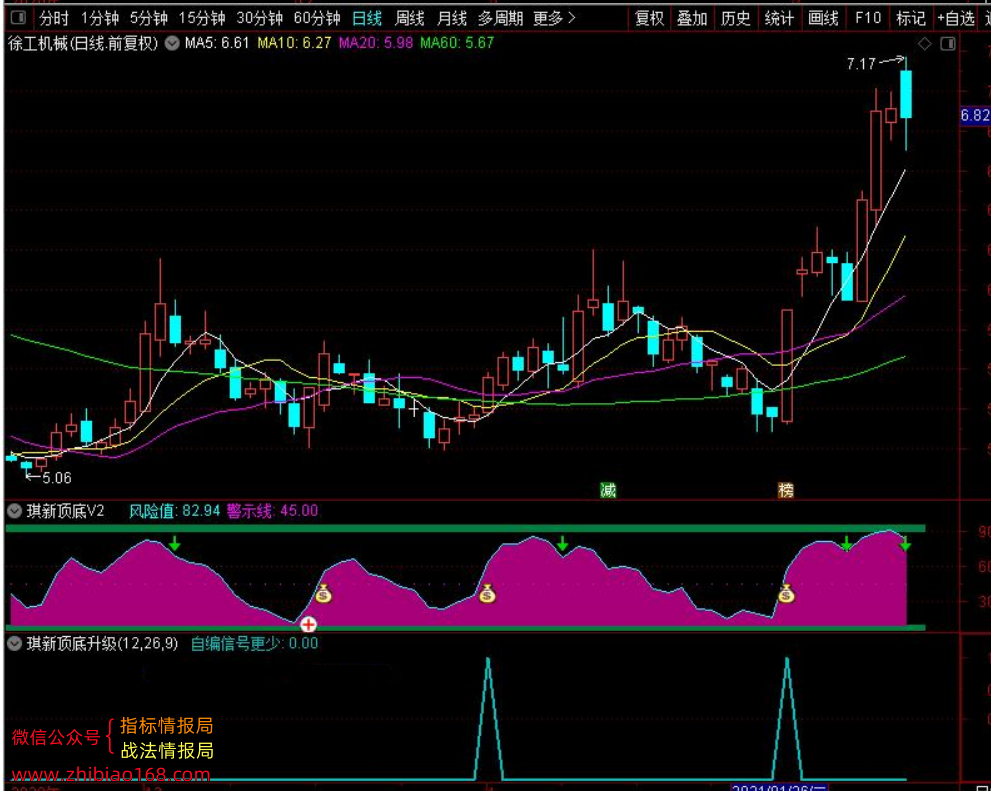
Task: Click the 徐工机械(日线,前复权) title
Action: (83, 44)
